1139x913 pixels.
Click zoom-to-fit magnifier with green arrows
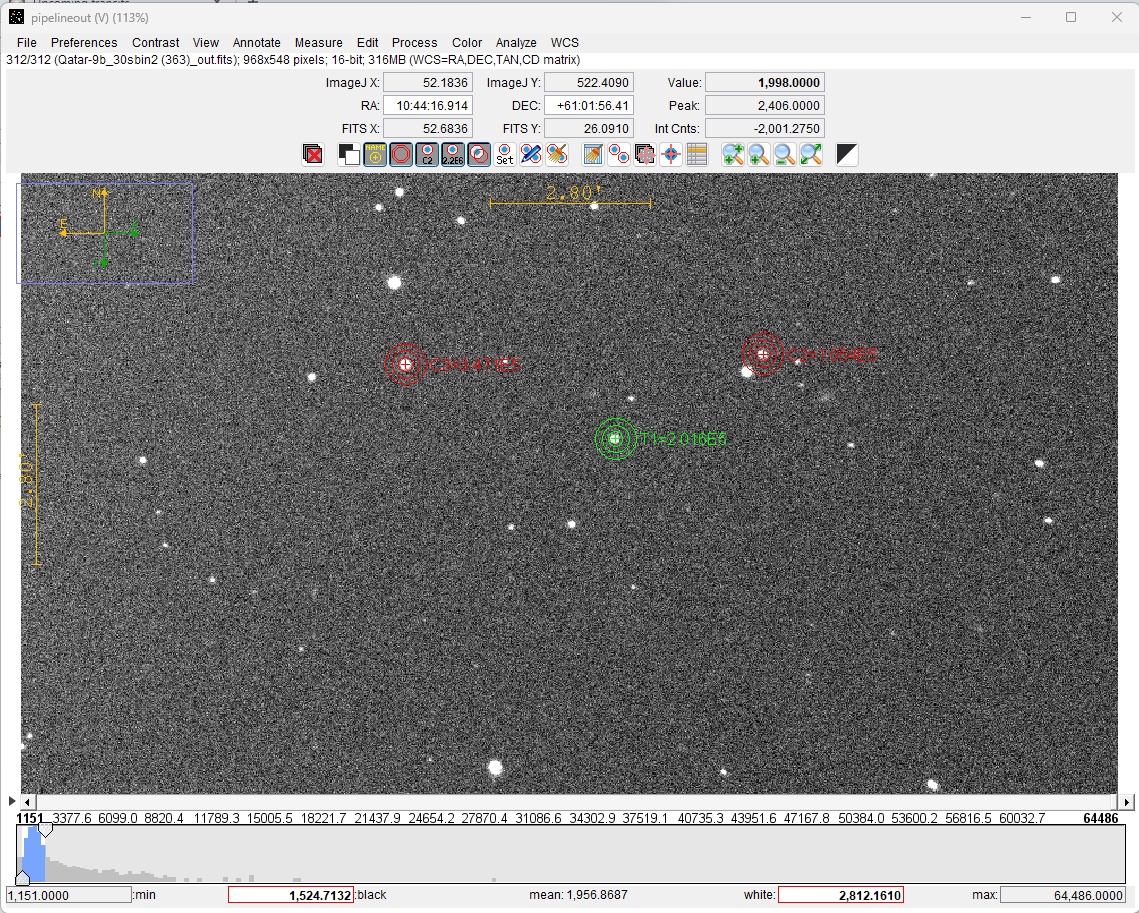coord(811,154)
